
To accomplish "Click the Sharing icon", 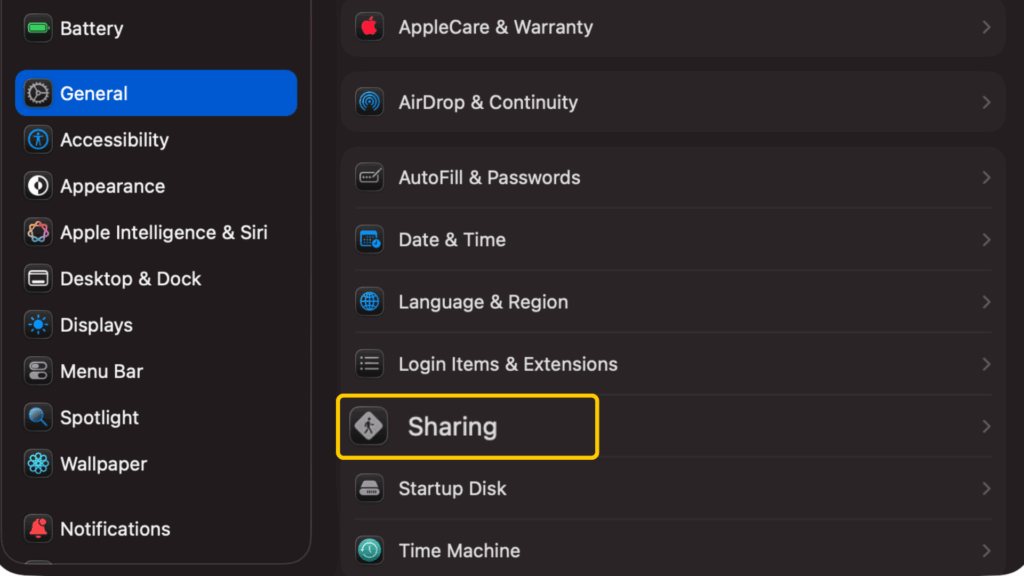I will tap(369, 426).
